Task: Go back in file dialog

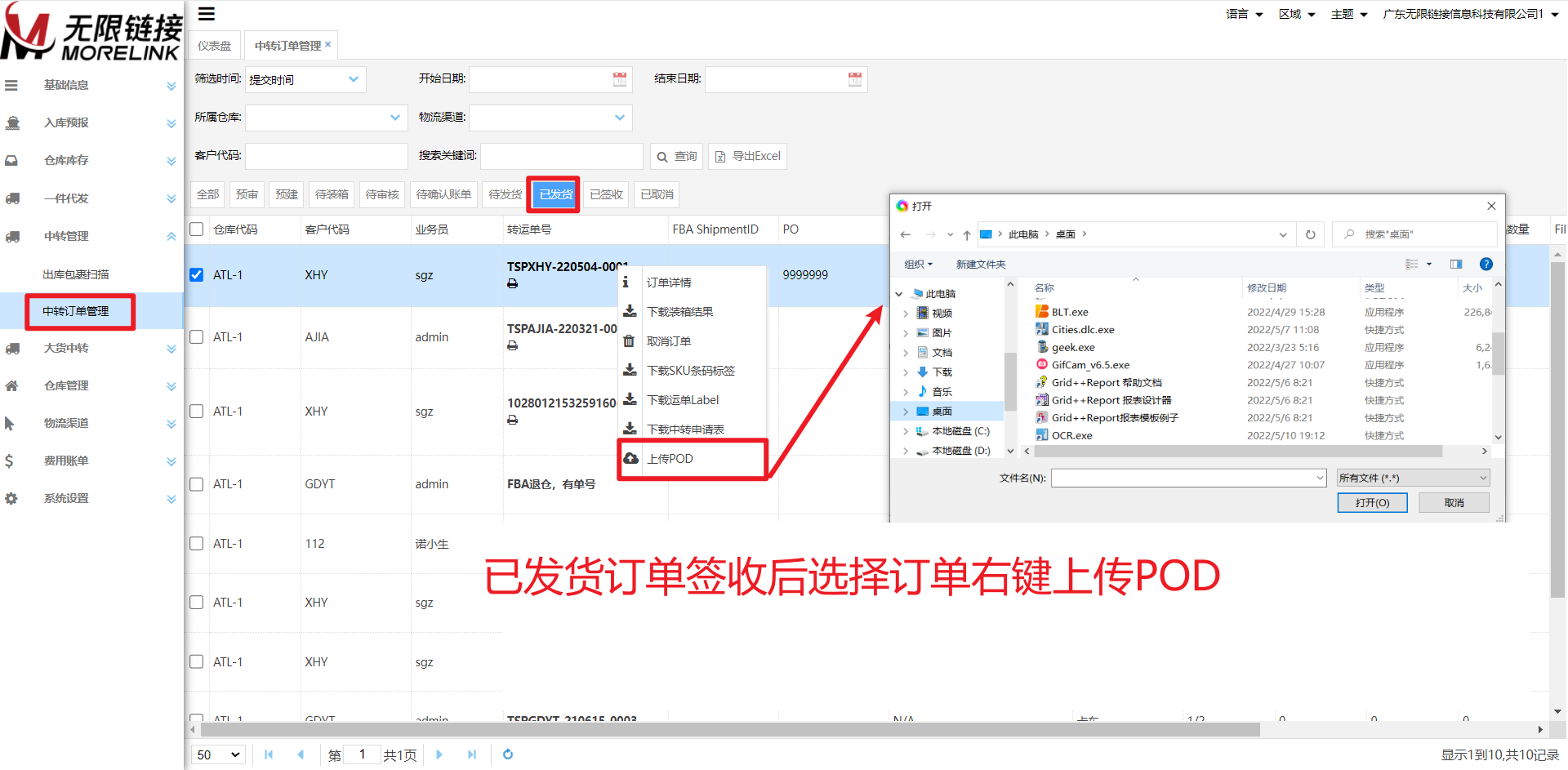Action: tap(905, 234)
